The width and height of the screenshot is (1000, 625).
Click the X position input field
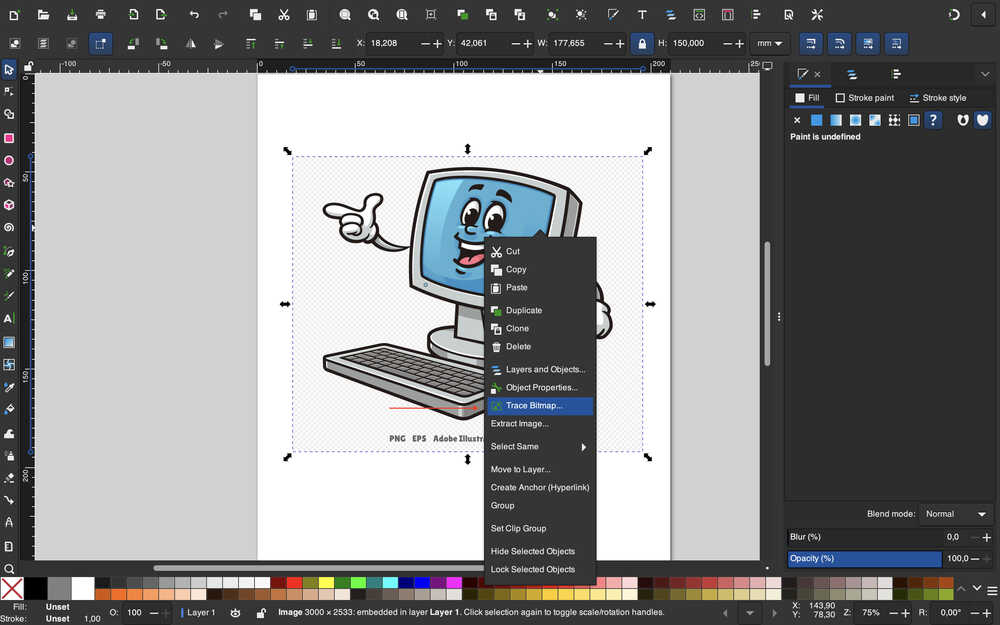coord(392,44)
